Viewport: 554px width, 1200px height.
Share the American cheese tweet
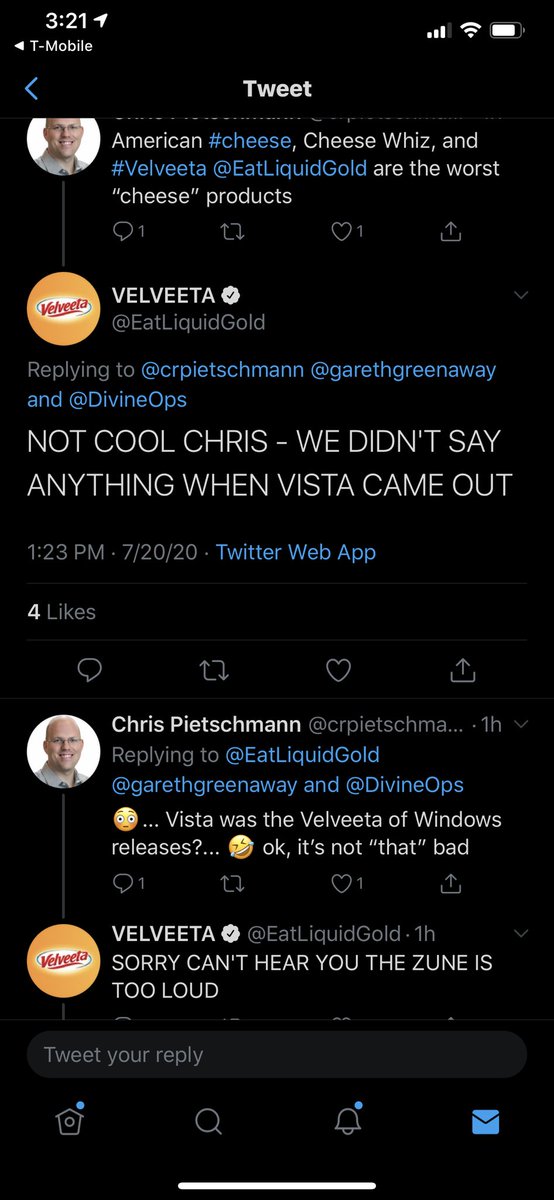[451, 231]
